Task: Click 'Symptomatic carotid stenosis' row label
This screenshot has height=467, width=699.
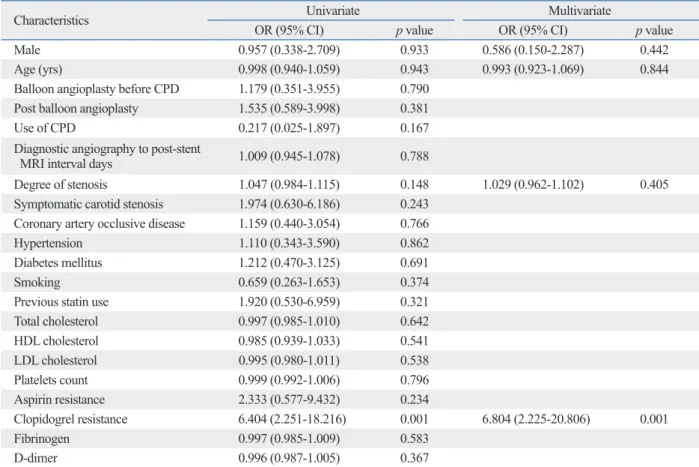Action: [x=88, y=204]
